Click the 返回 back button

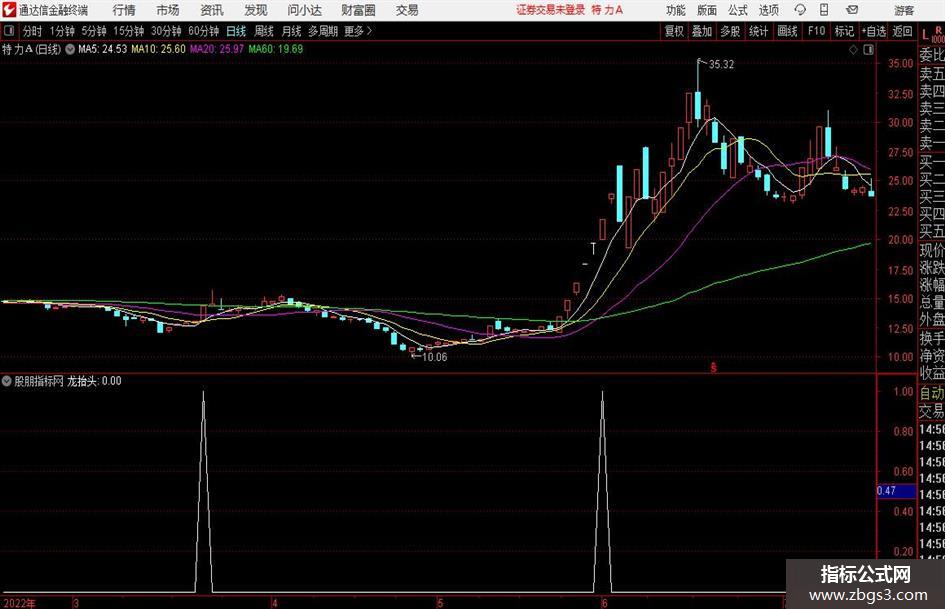coord(902,31)
